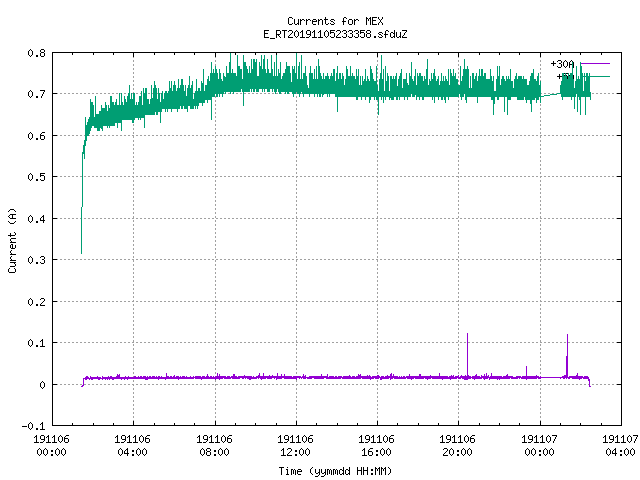Select the '0.4' y-axis tick label
Screen dimensions: 640x480
click(36, 219)
